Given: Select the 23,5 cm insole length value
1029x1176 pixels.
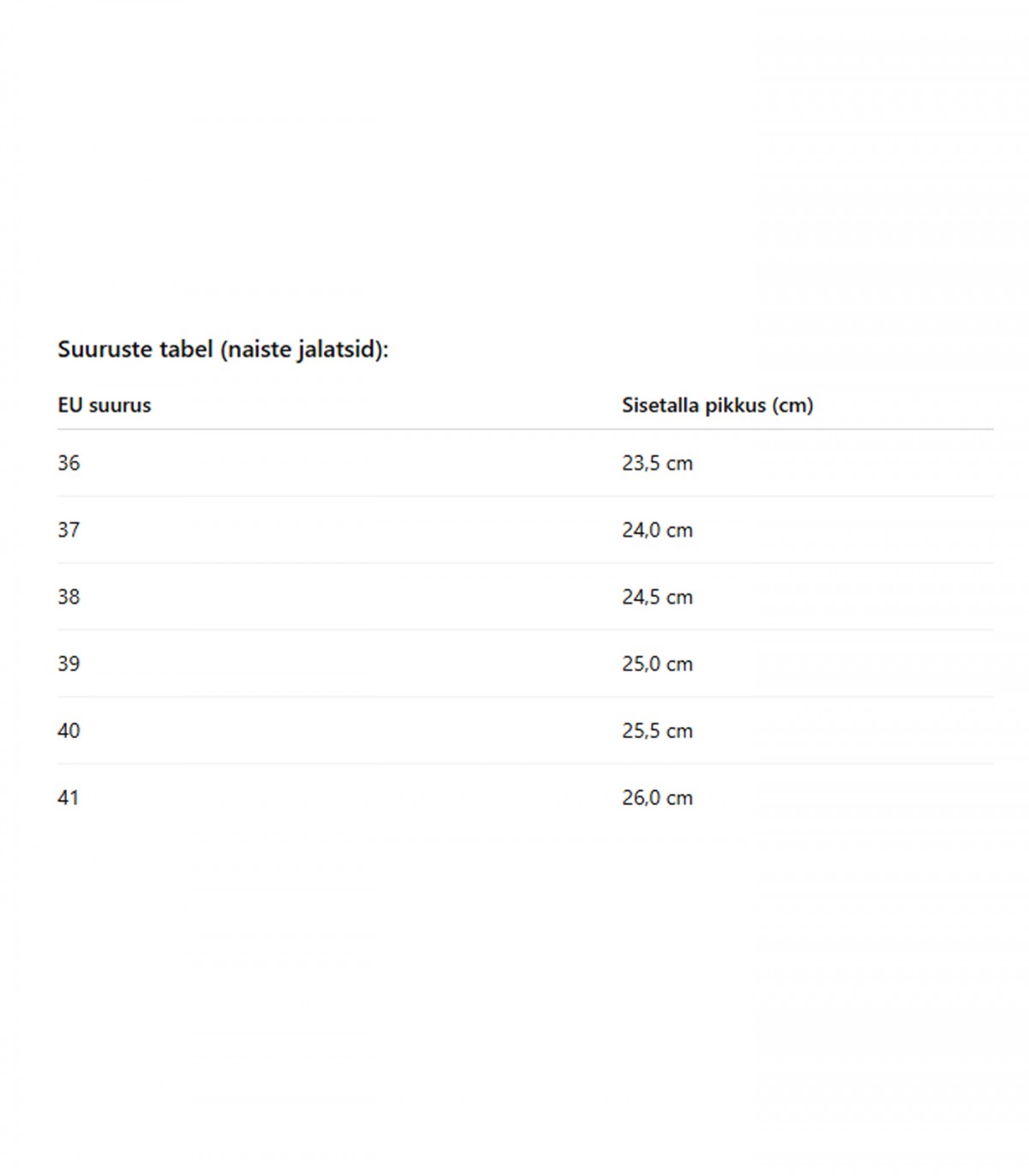Looking at the screenshot, I should point(658,463).
